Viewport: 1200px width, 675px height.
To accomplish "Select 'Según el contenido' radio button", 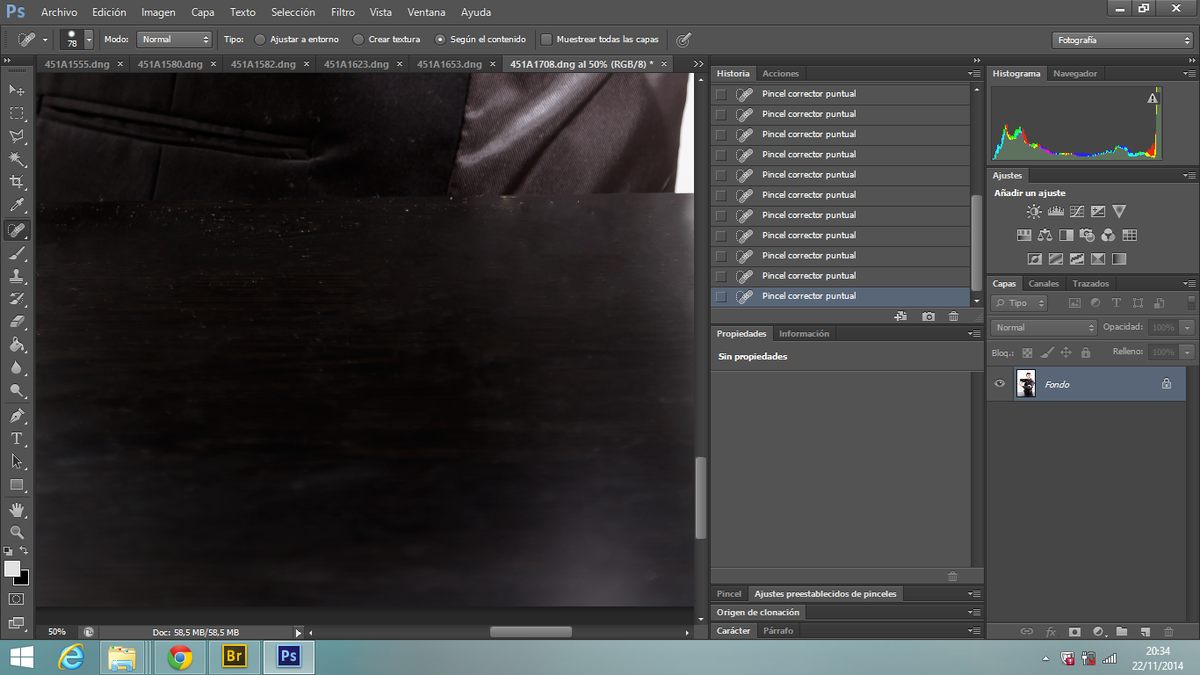I will (x=440, y=40).
